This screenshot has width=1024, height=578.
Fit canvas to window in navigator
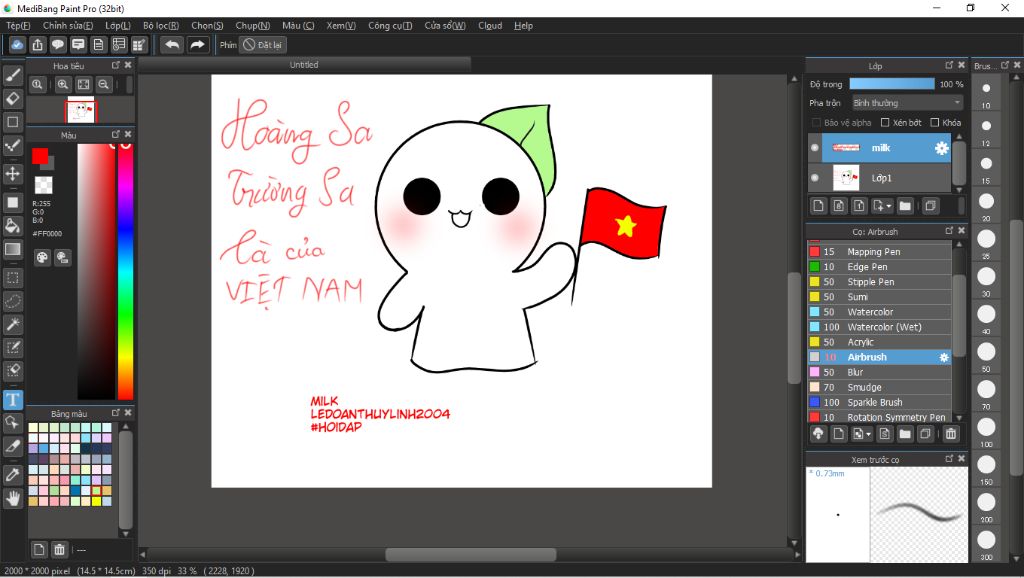point(84,84)
